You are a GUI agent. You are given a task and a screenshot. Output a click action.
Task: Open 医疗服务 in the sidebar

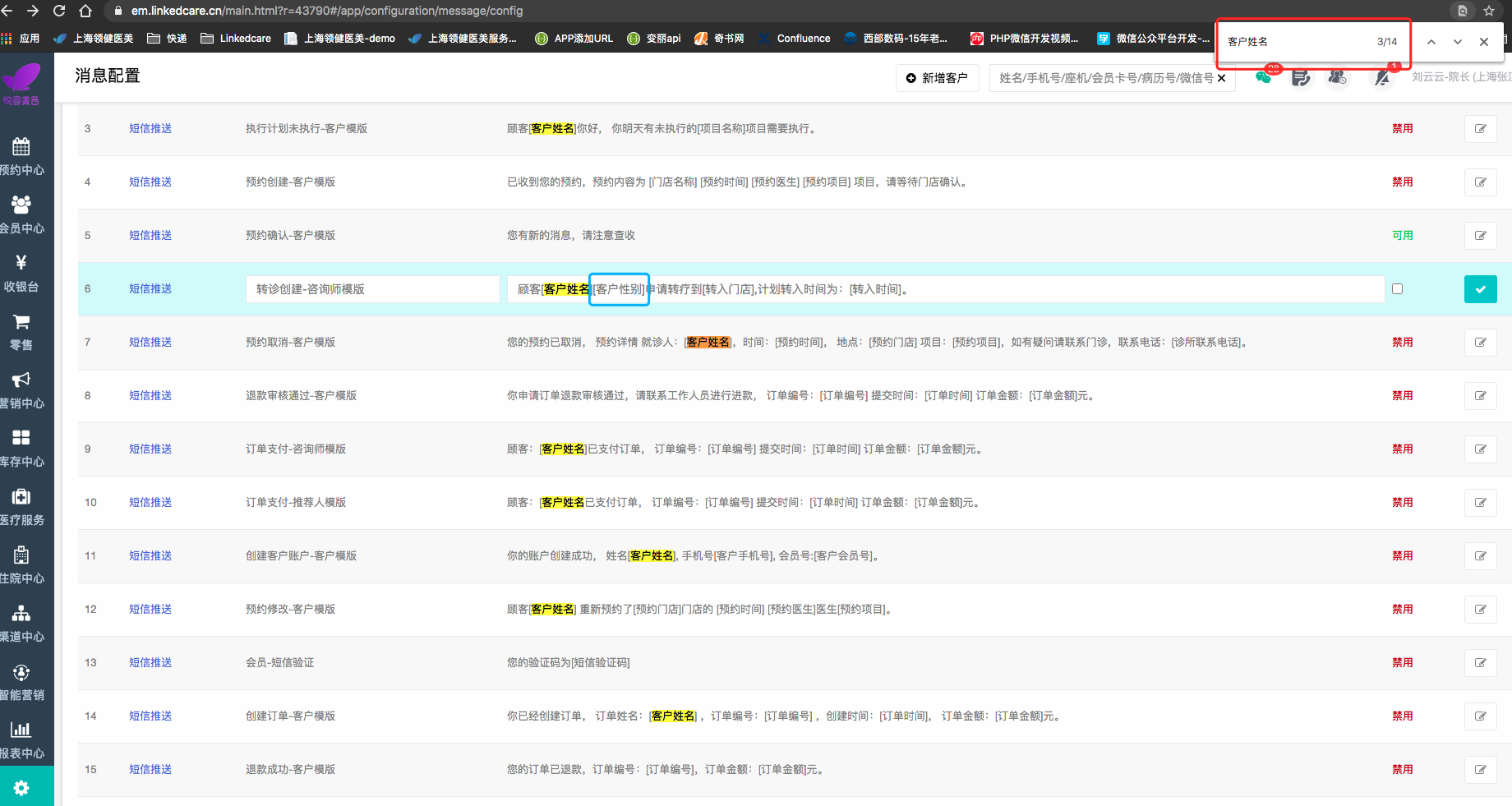click(22, 507)
